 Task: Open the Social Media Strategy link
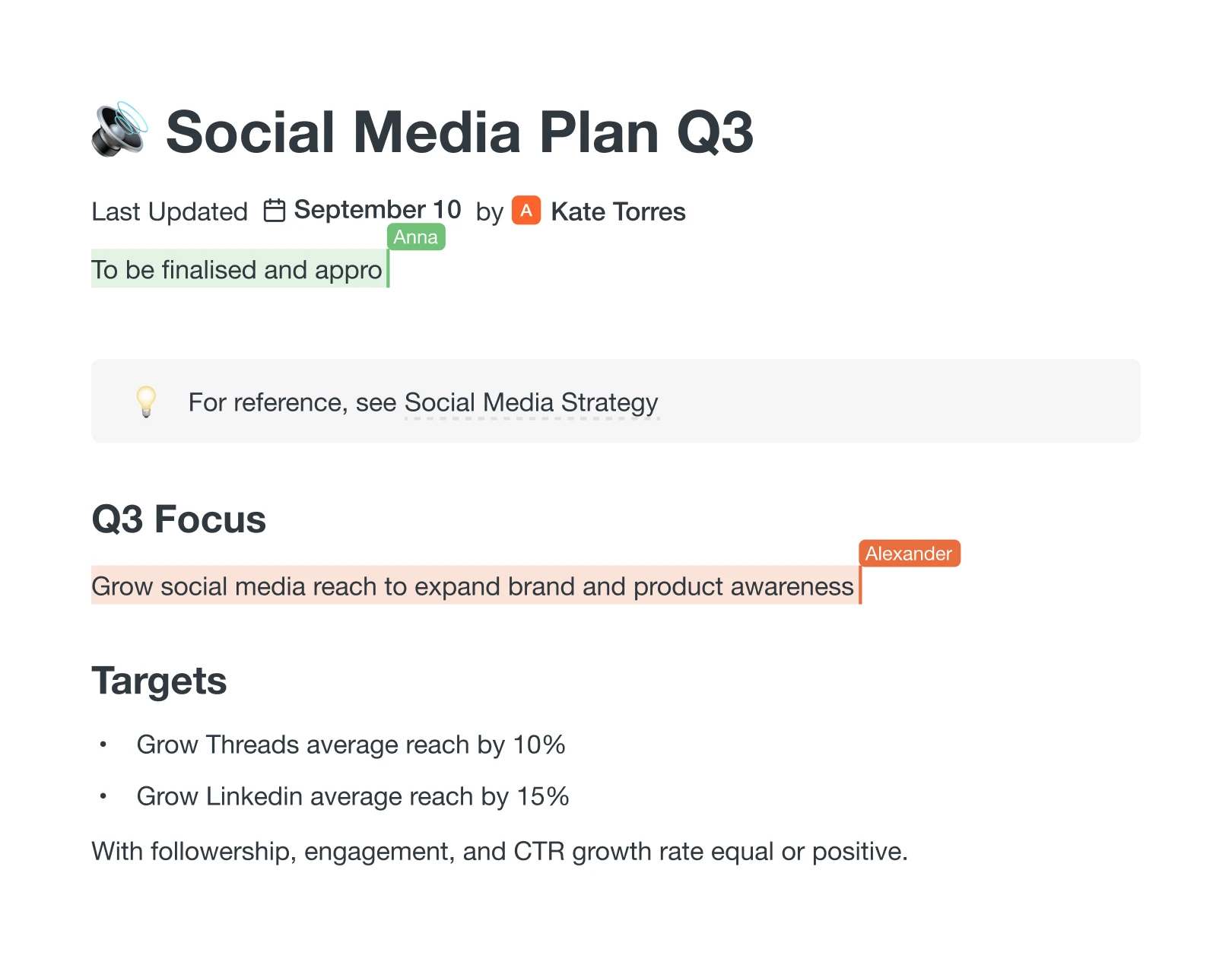pyautogui.click(x=531, y=402)
